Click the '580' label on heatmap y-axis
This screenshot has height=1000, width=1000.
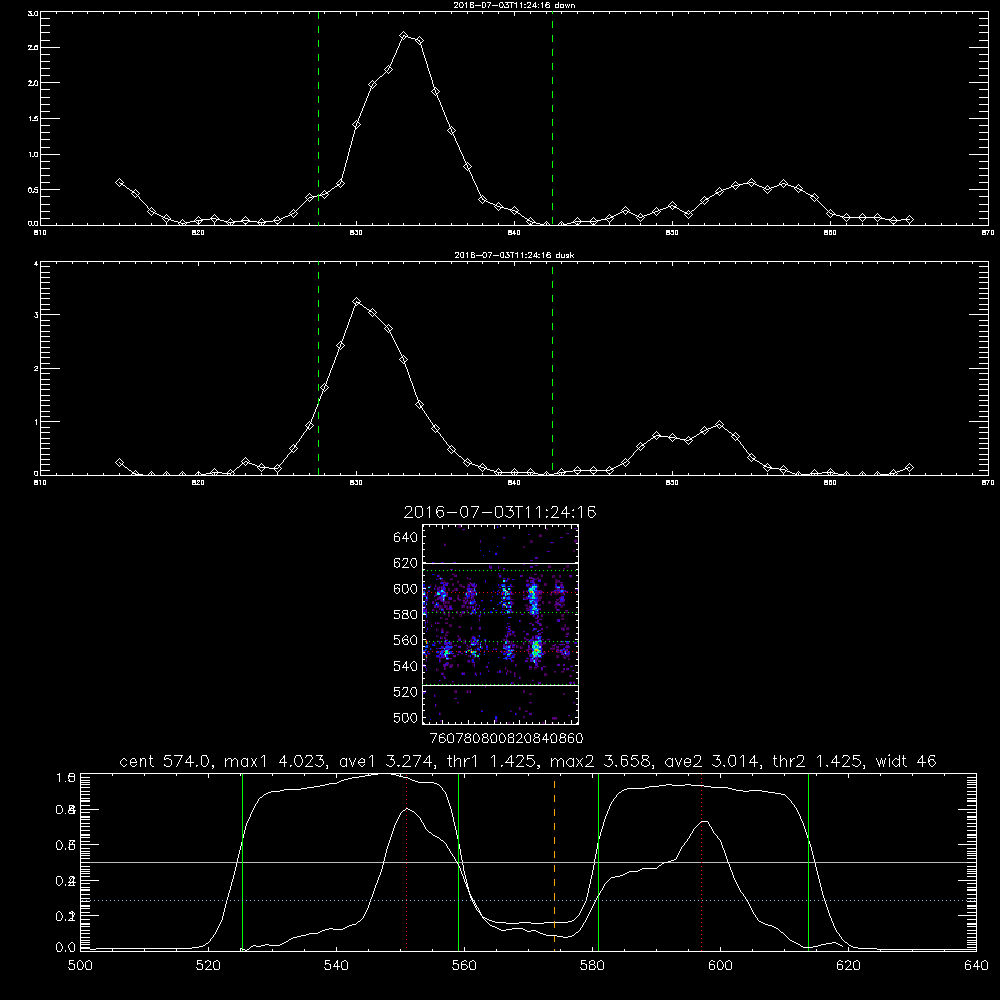pos(406,615)
